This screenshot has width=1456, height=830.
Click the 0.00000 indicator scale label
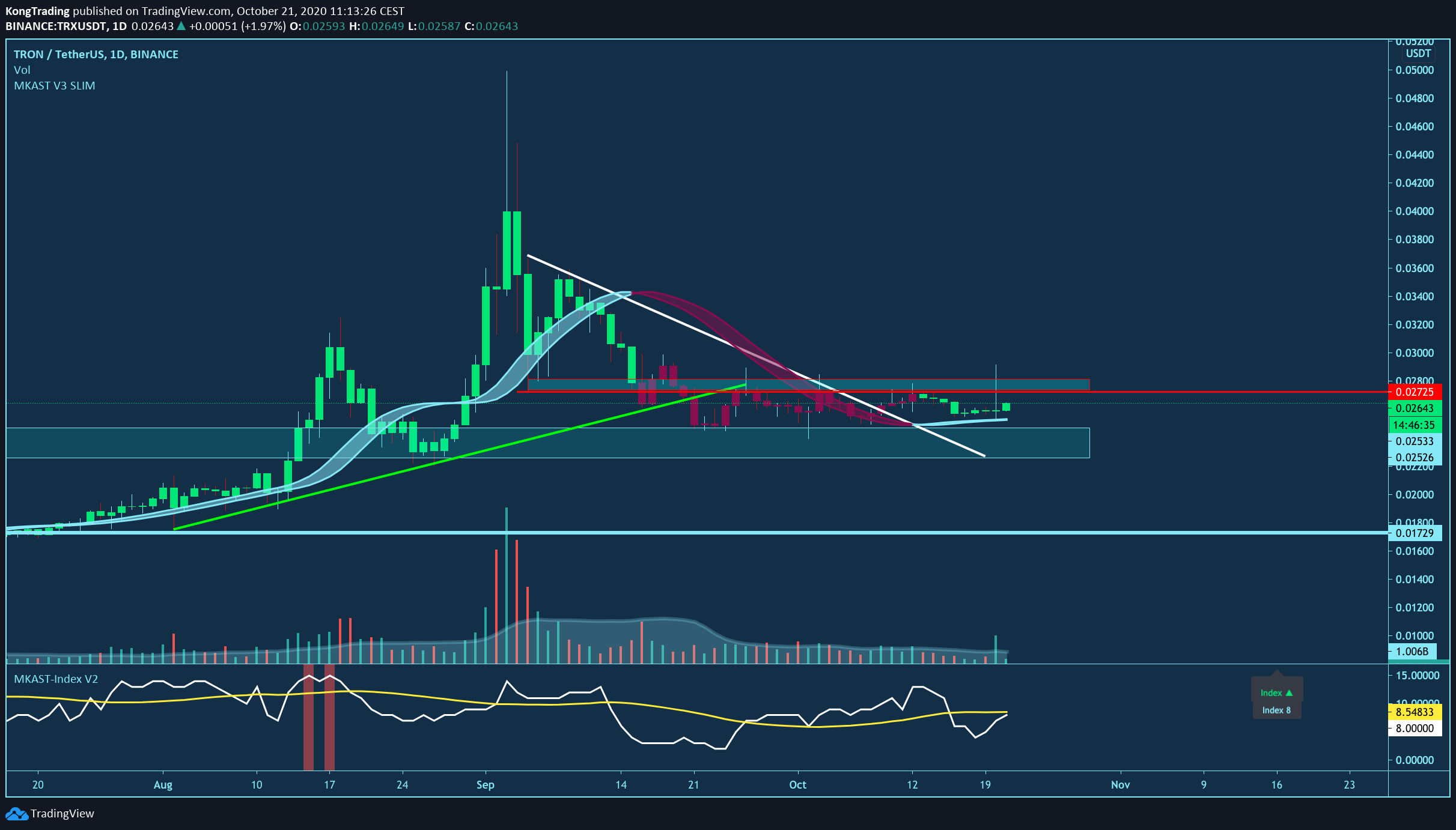coord(1415,760)
